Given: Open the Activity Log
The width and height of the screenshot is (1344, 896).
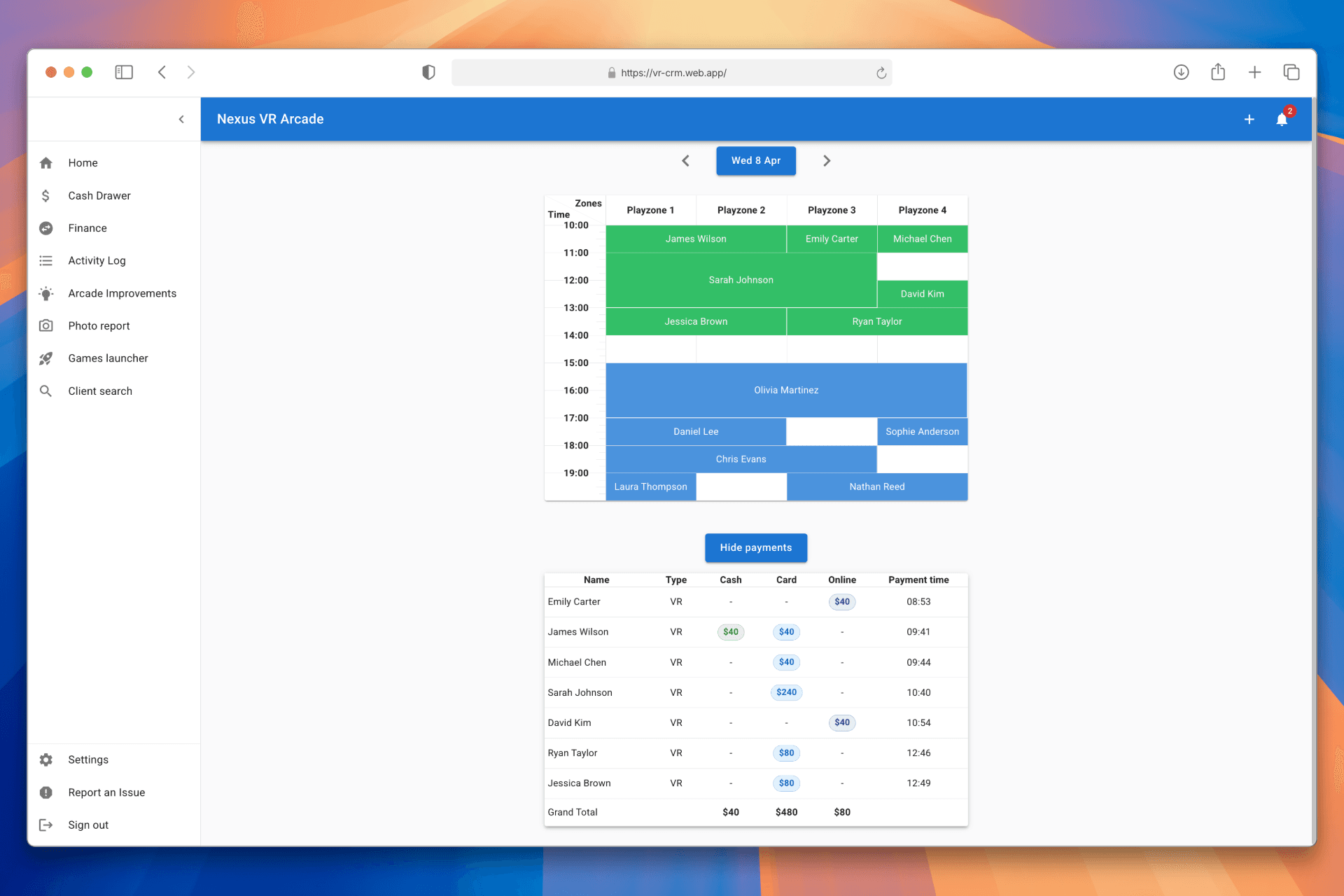Looking at the screenshot, I should click(97, 260).
